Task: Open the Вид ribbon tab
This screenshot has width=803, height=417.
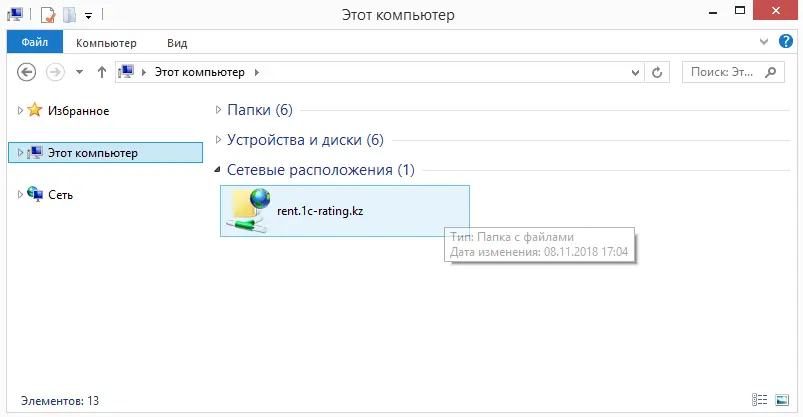Action: pyautogui.click(x=177, y=43)
